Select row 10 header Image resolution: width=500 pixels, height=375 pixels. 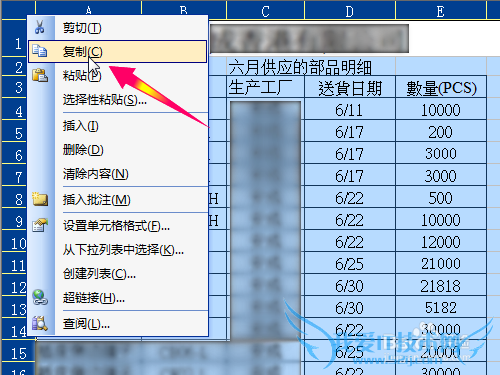click(x=14, y=241)
